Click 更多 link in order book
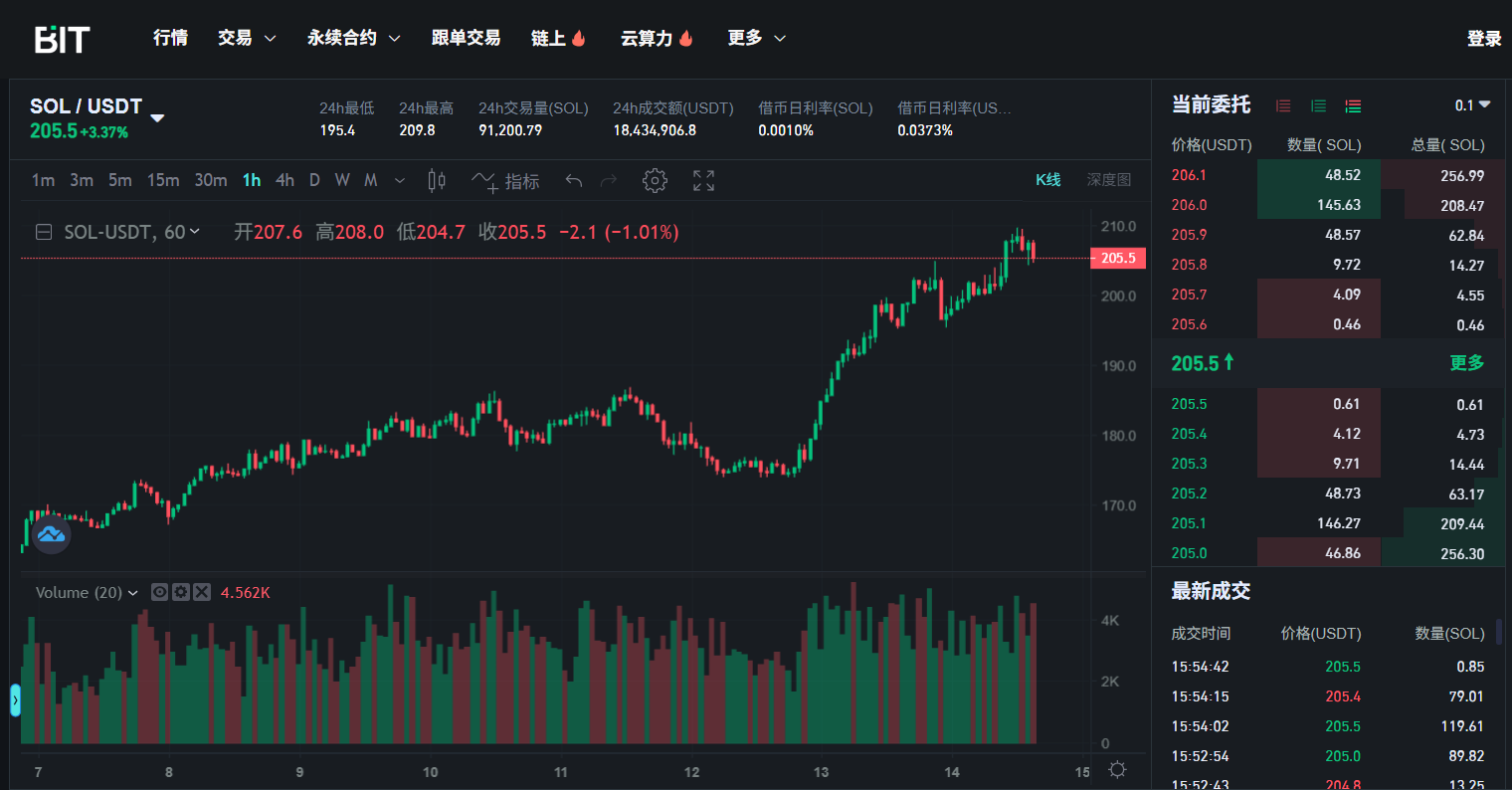This screenshot has height=790, width=1512. pos(1466,363)
